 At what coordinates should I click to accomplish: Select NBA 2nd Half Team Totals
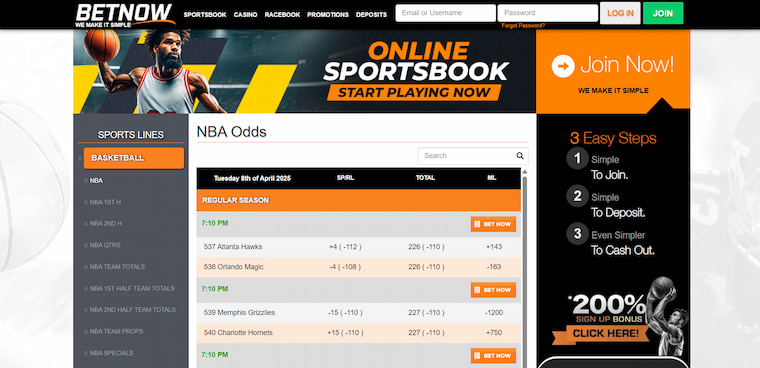pyautogui.click(x=132, y=309)
